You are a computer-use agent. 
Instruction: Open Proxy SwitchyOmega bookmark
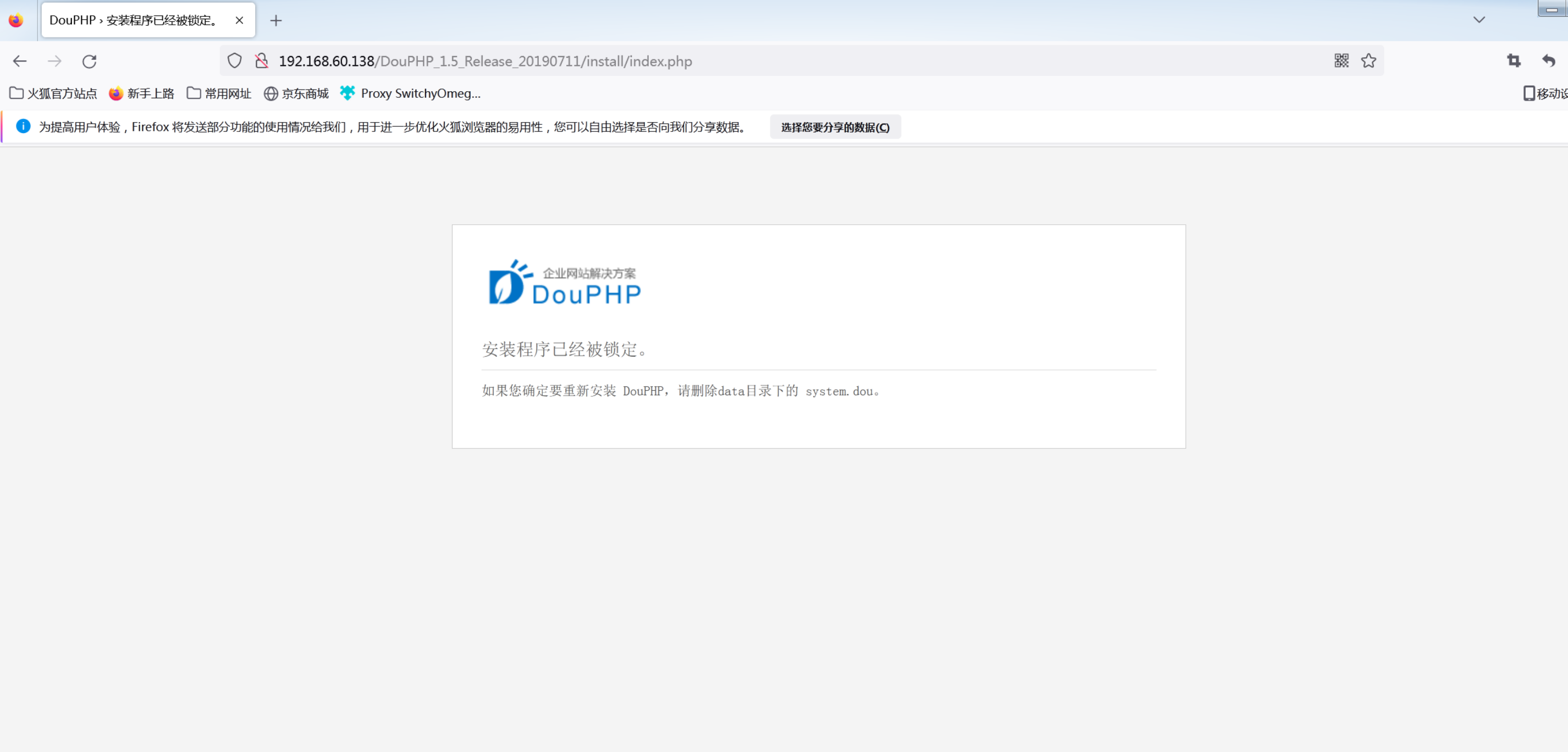click(x=410, y=93)
